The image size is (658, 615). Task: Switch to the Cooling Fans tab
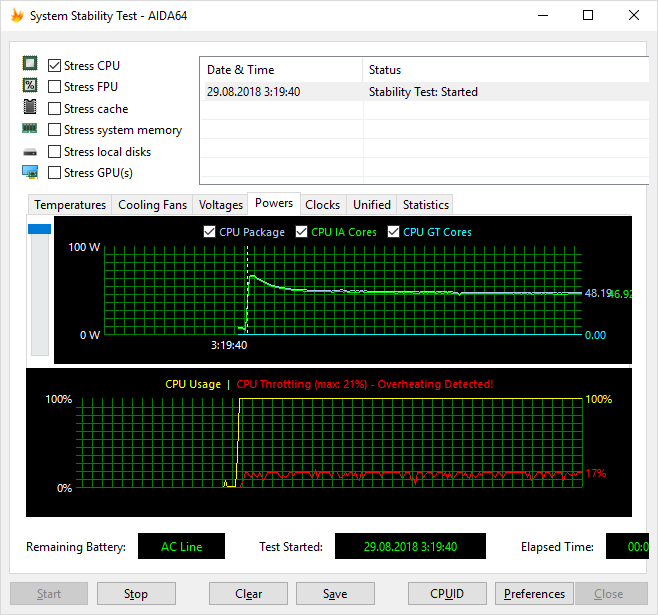152,205
